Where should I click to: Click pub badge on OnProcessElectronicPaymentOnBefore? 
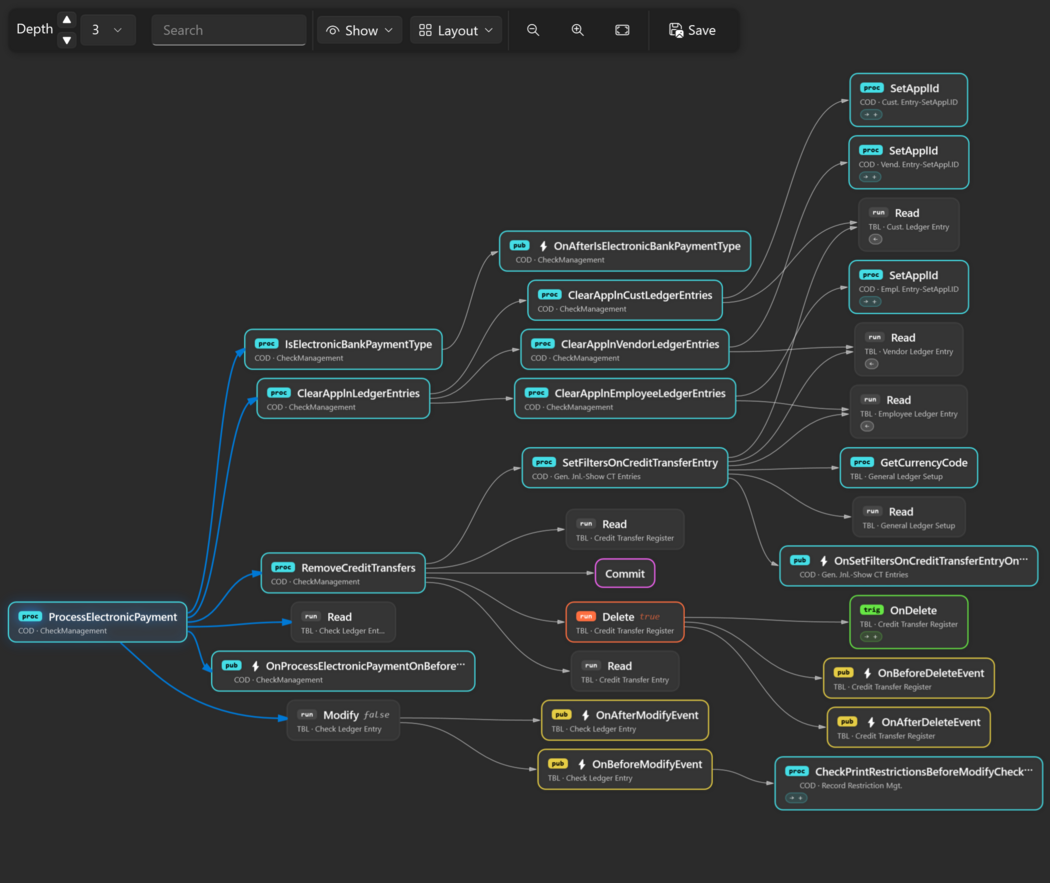tap(232, 665)
